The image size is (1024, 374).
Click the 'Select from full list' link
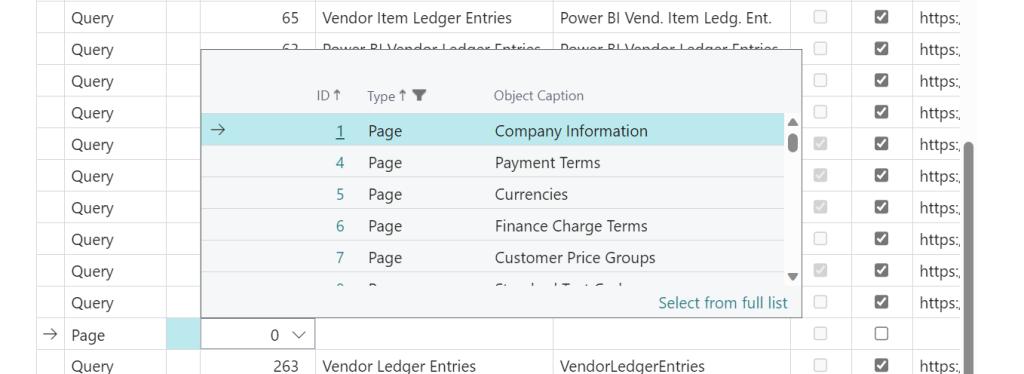coord(723,303)
